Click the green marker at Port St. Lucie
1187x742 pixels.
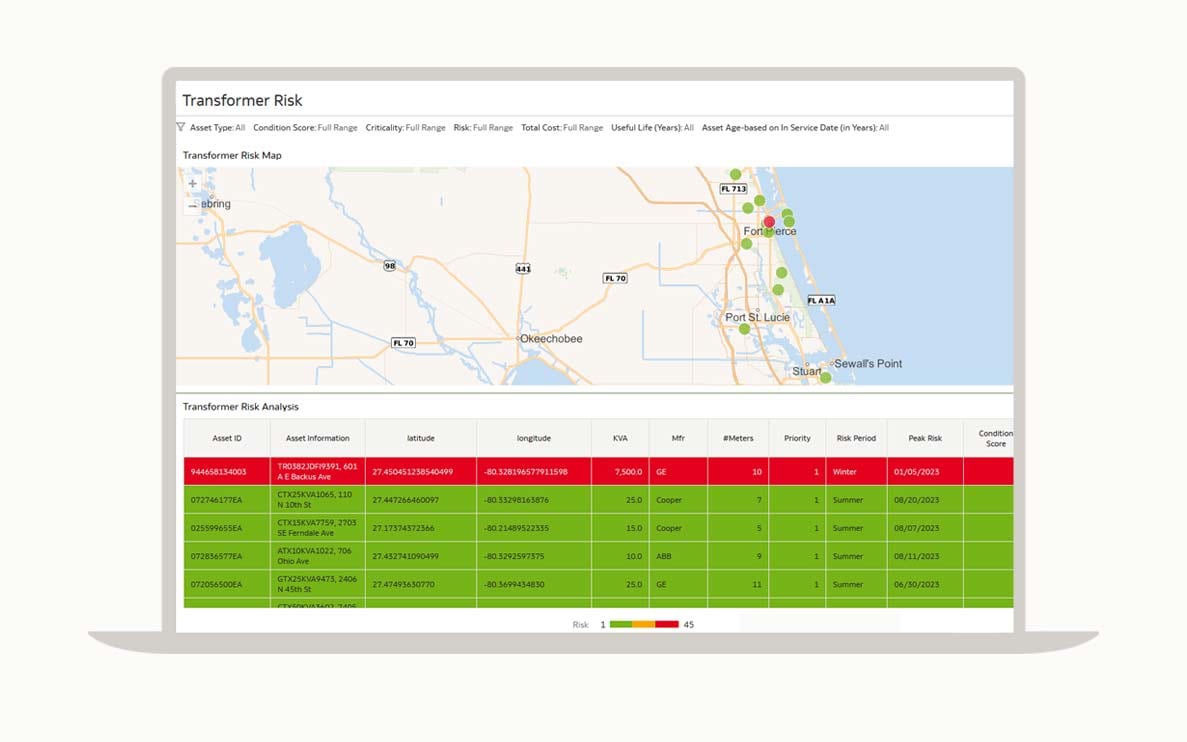coord(744,329)
